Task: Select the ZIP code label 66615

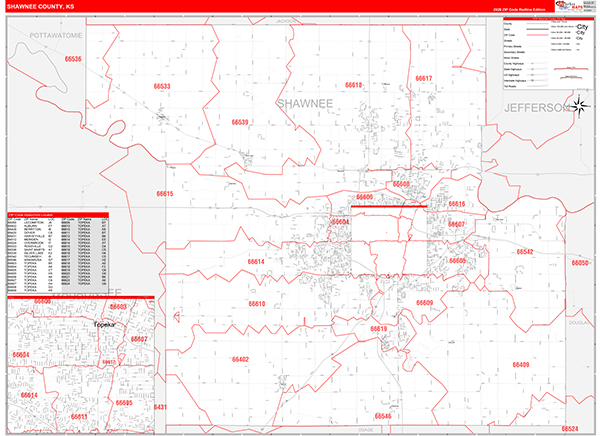Action: [165, 194]
